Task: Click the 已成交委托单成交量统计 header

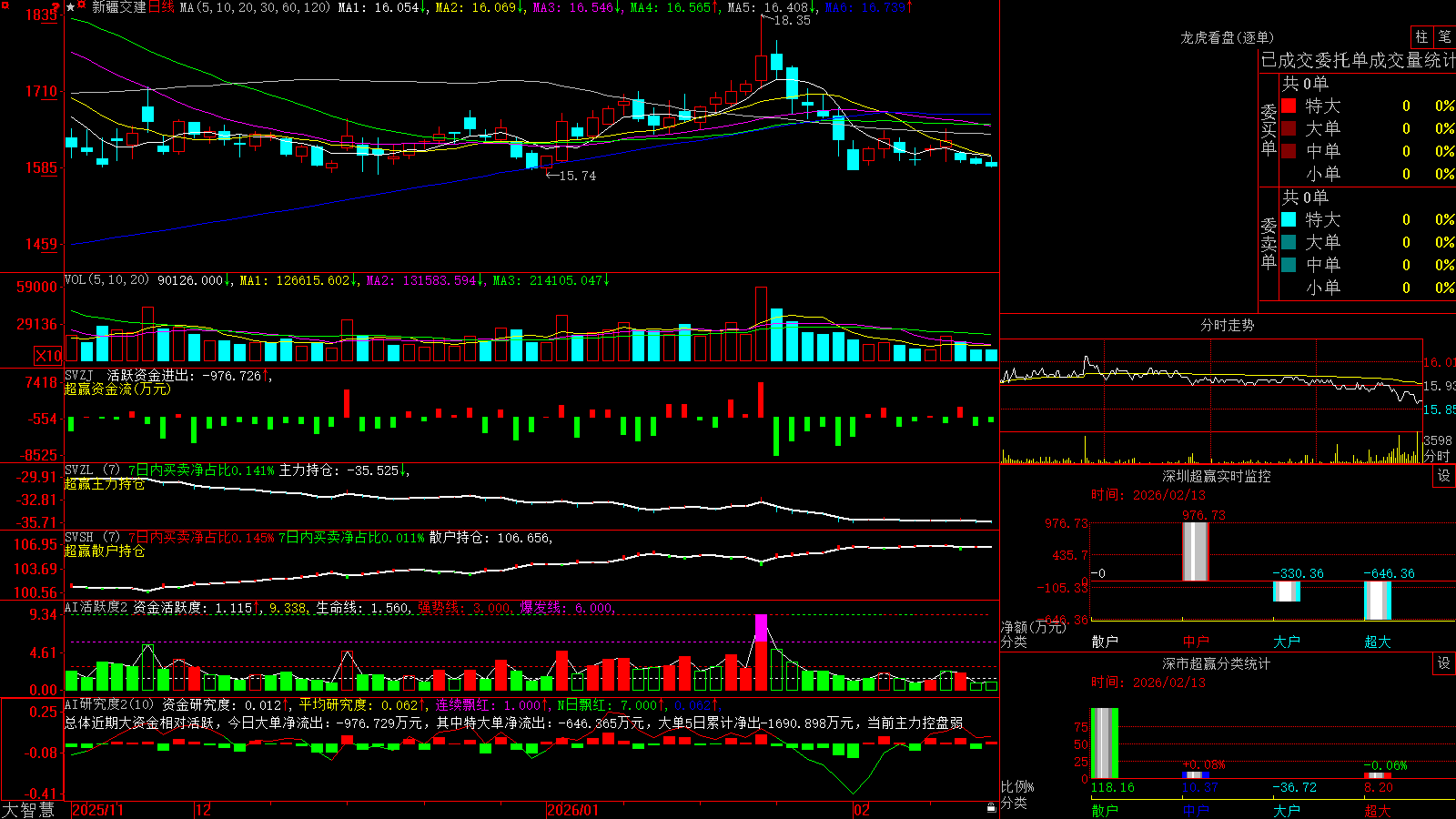Action: 1358,60
